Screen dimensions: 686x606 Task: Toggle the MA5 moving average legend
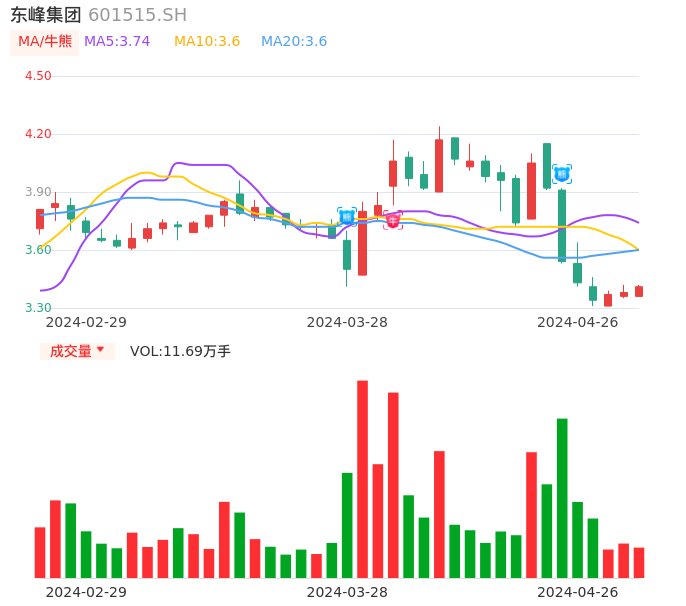117,42
